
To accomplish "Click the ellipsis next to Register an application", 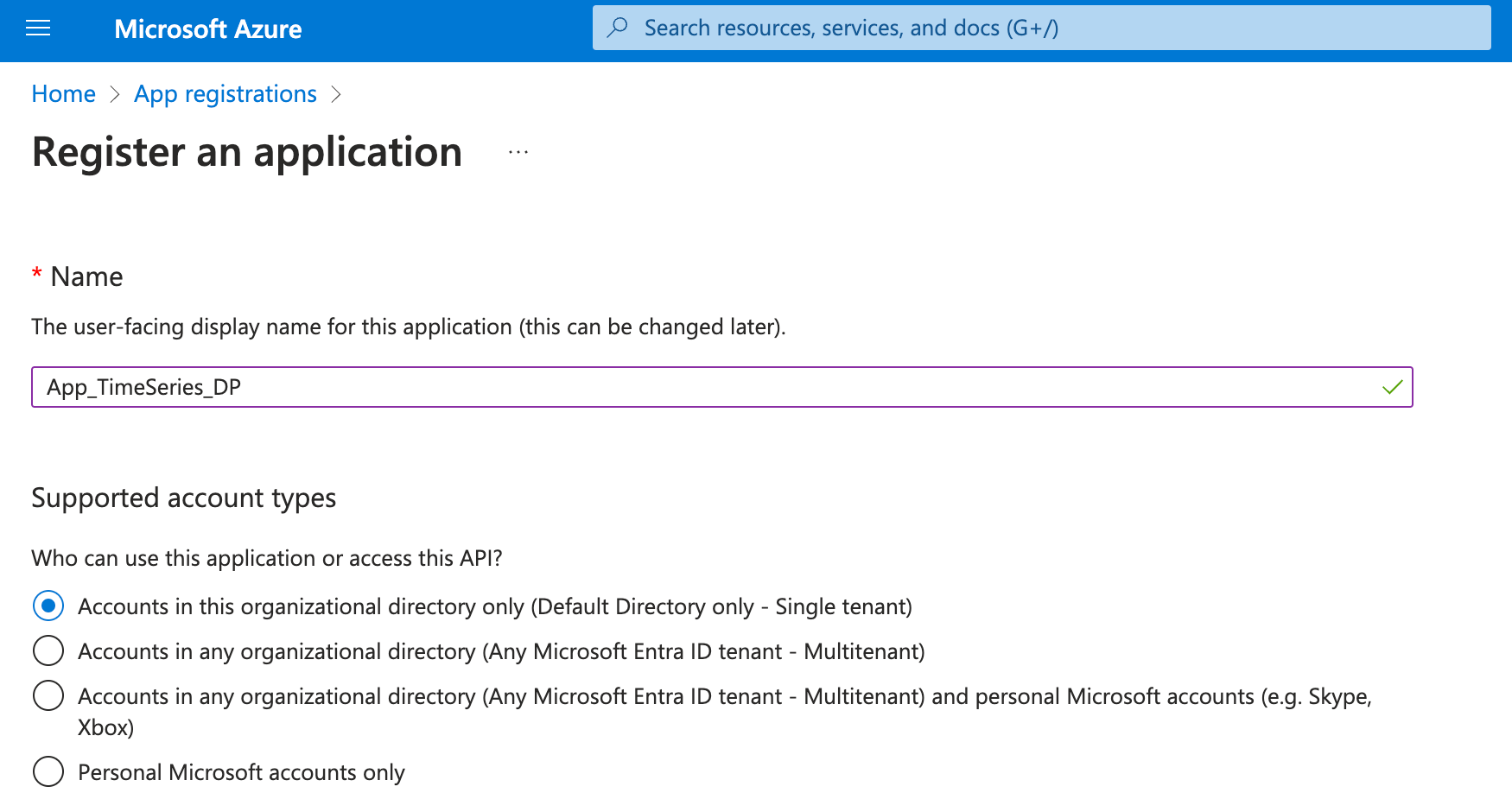I will [518, 153].
